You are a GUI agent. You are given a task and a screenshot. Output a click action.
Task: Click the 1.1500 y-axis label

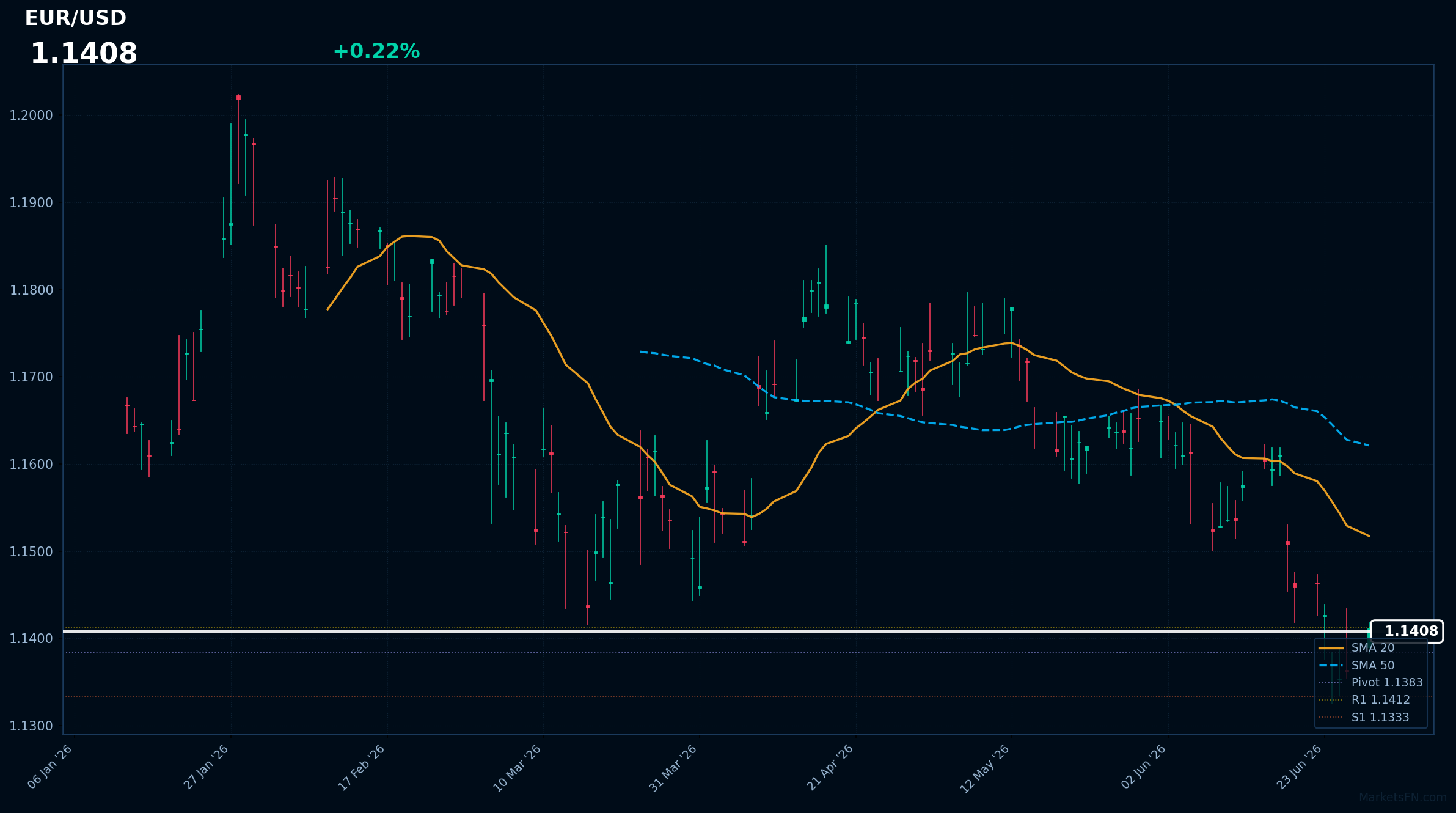tap(31, 552)
